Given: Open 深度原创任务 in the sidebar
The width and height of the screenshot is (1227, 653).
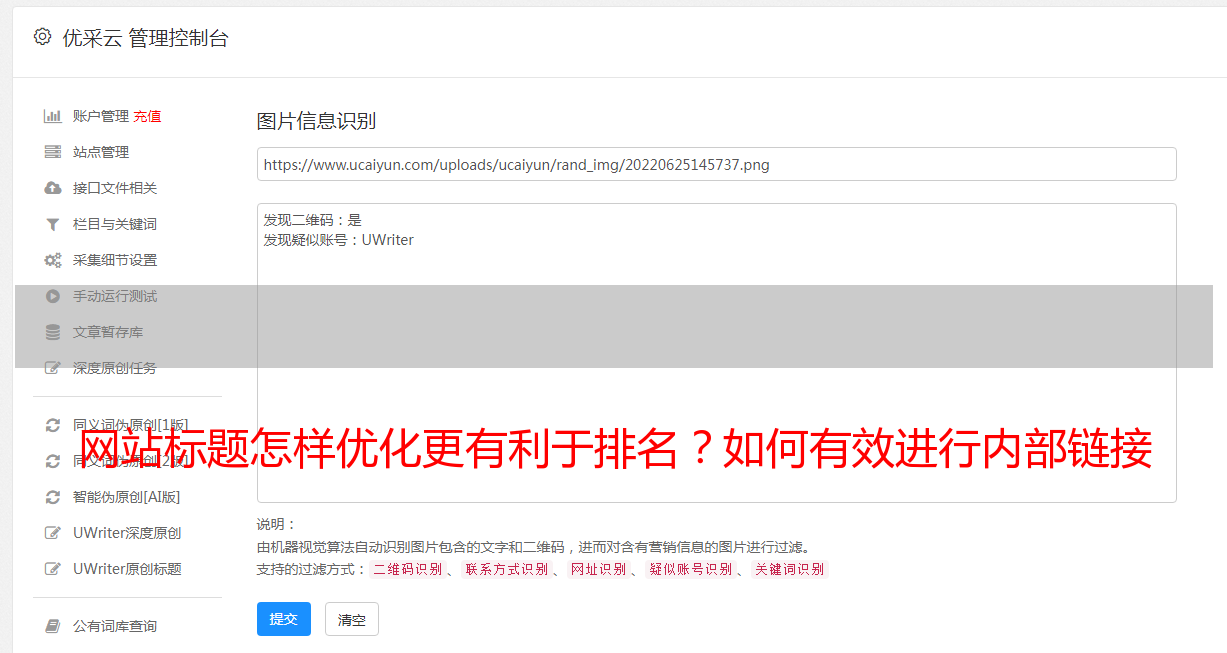Looking at the screenshot, I should click(x=115, y=368).
